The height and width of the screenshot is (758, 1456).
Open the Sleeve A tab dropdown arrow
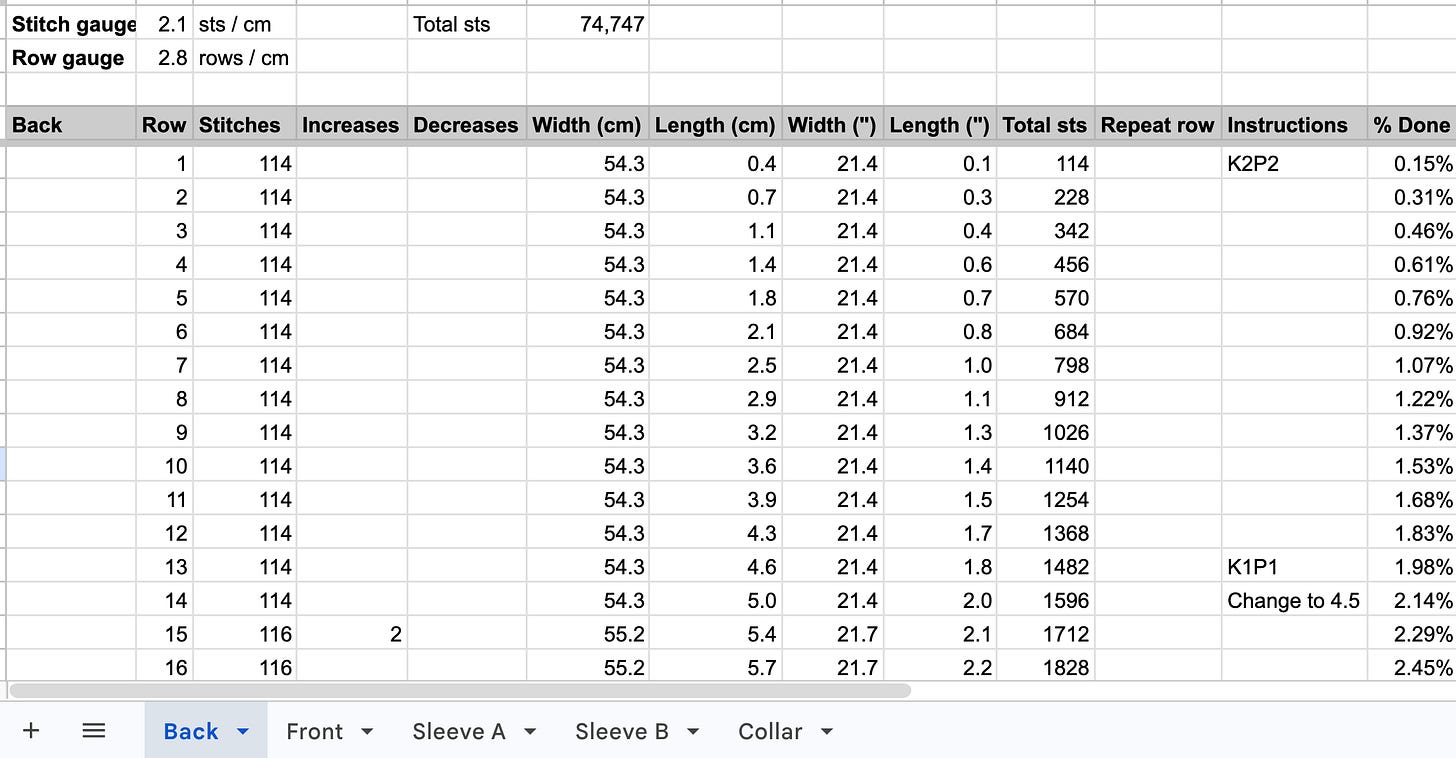tap(530, 732)
